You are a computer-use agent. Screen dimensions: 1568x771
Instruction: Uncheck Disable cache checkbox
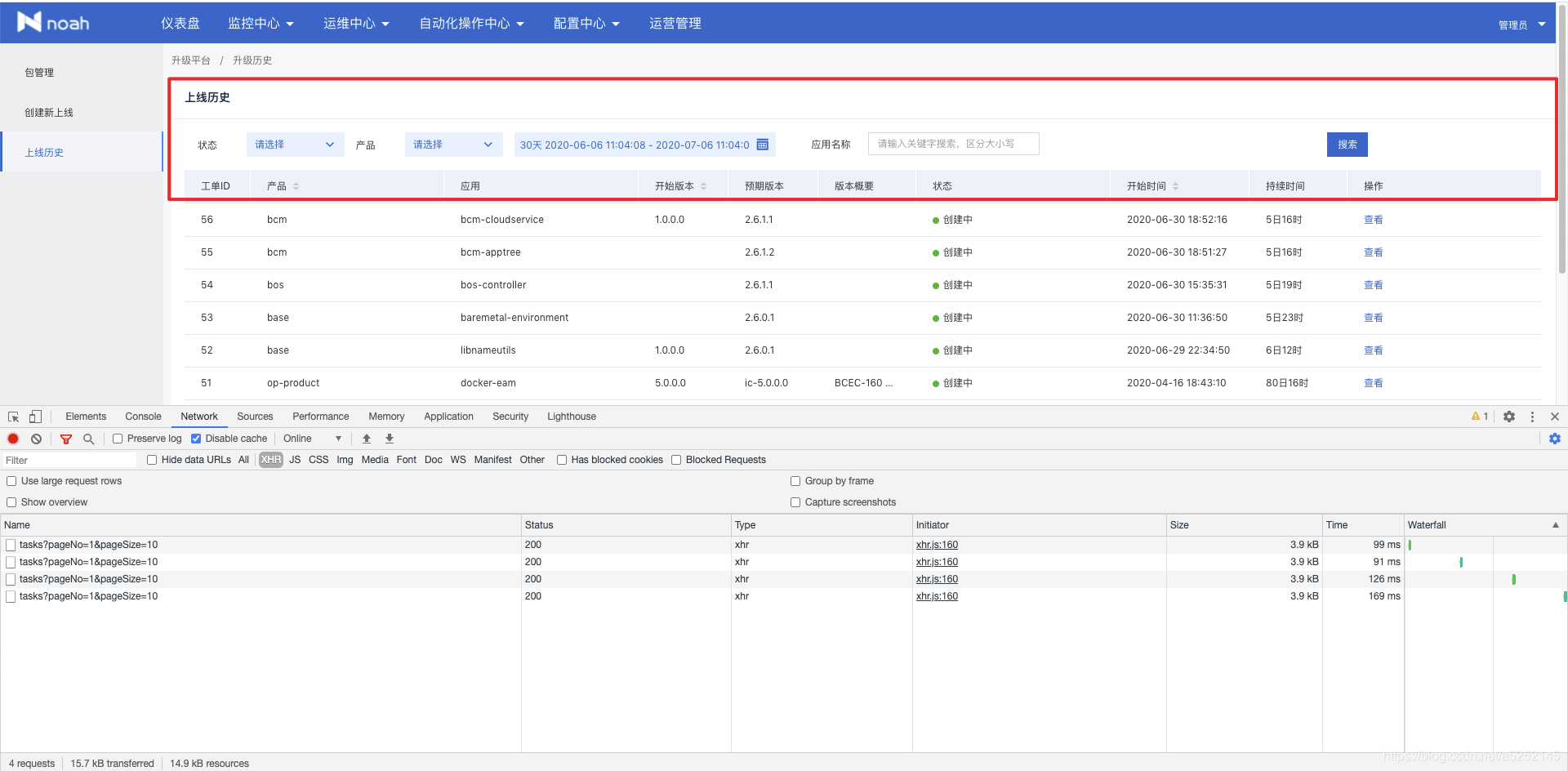[196, 439]
